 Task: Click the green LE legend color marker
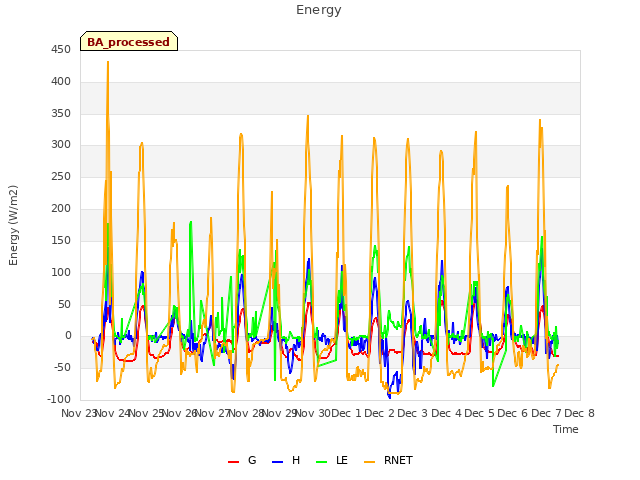pos(322,462)
